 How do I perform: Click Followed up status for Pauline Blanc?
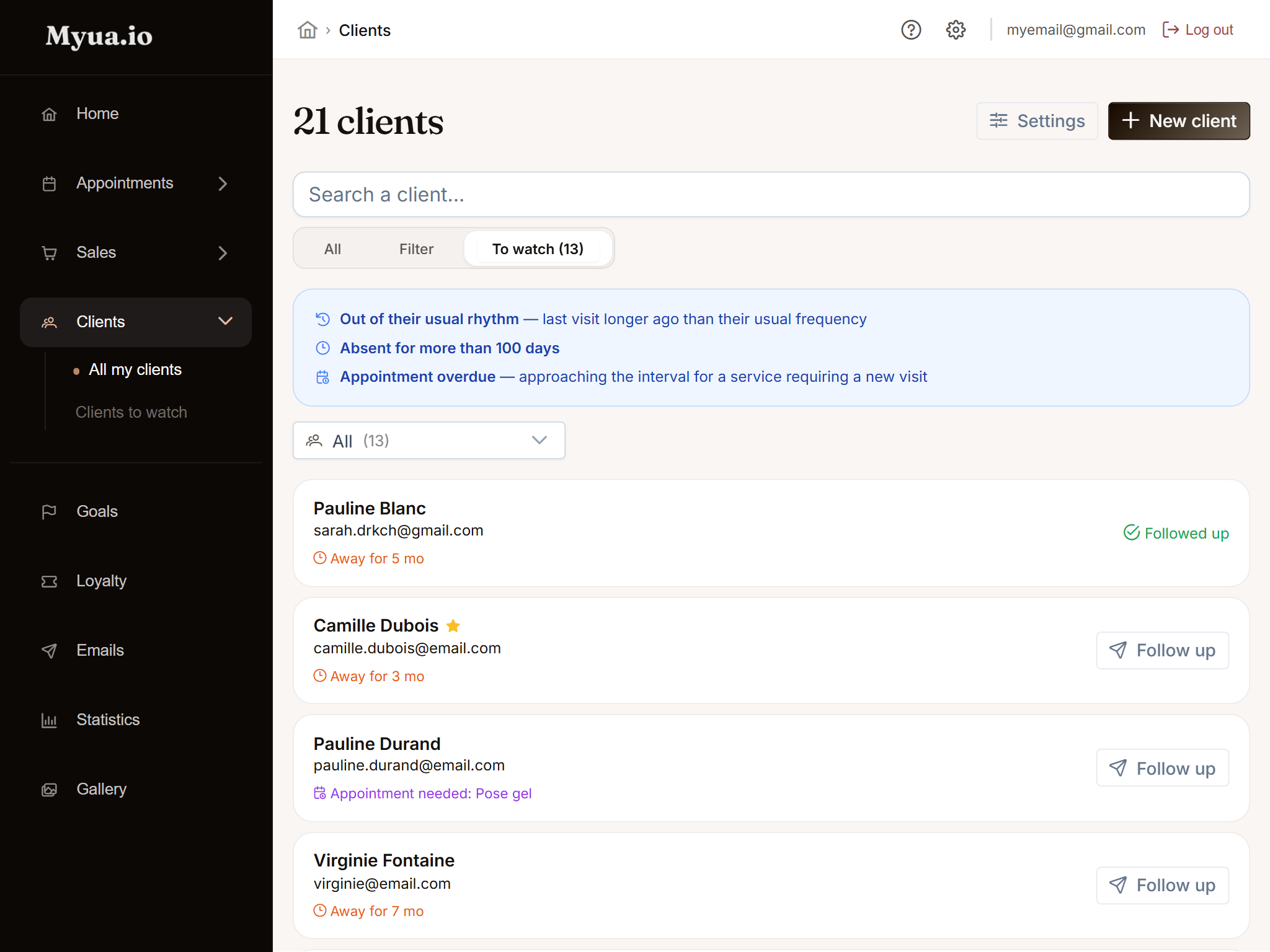point(1176,533)
